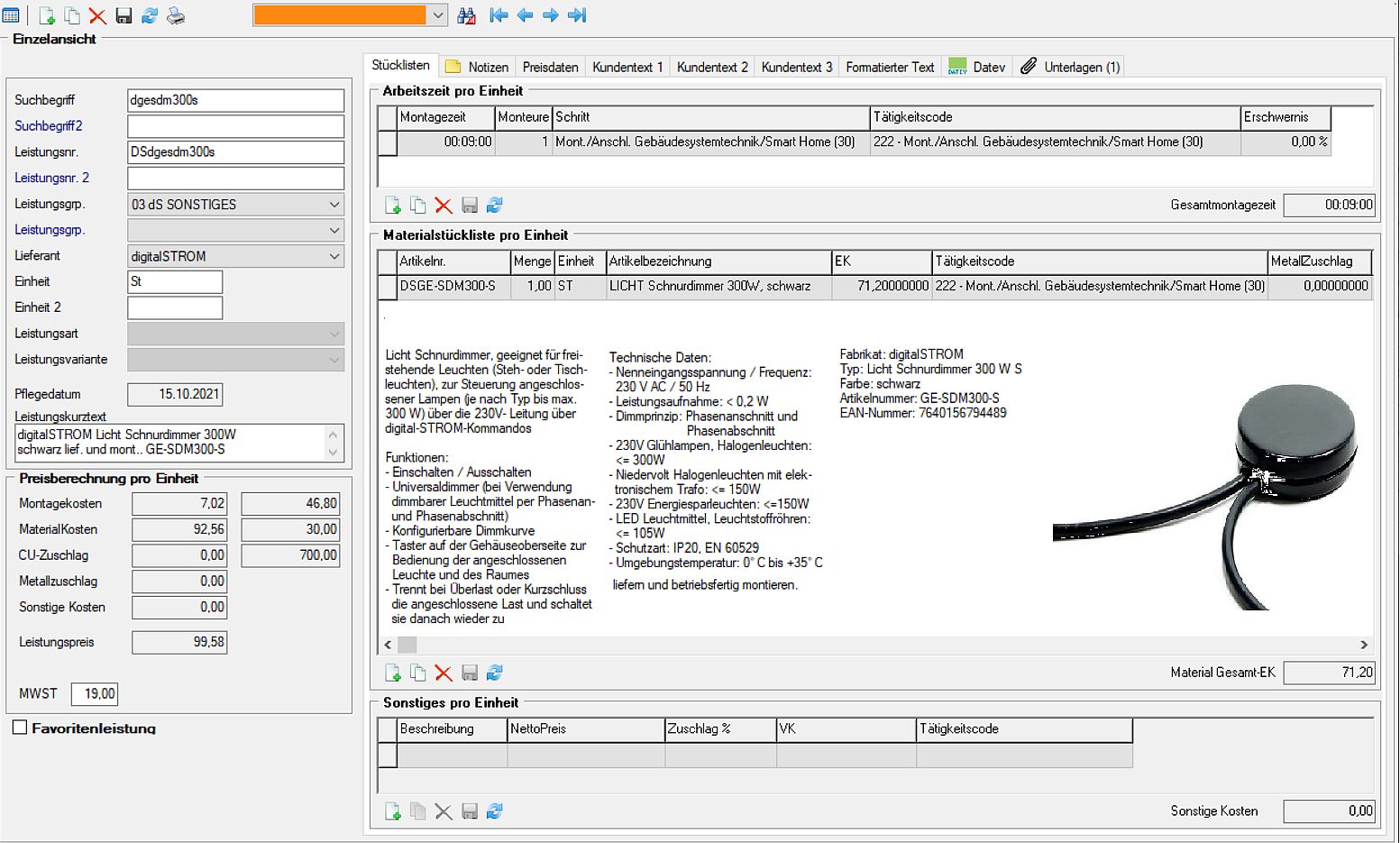The height and width of the screenshot is (843, 1400).
Task: Click the Pflegedatum field showing 15.10.2021
Action: tap(175, 394)
